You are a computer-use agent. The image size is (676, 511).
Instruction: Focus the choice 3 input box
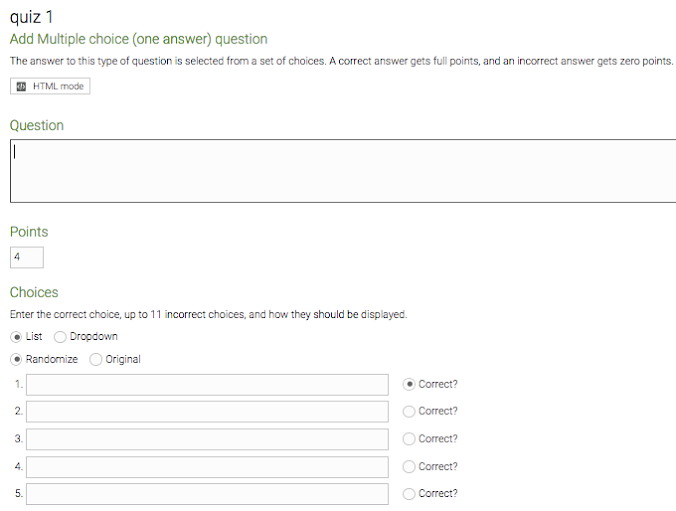207,439
